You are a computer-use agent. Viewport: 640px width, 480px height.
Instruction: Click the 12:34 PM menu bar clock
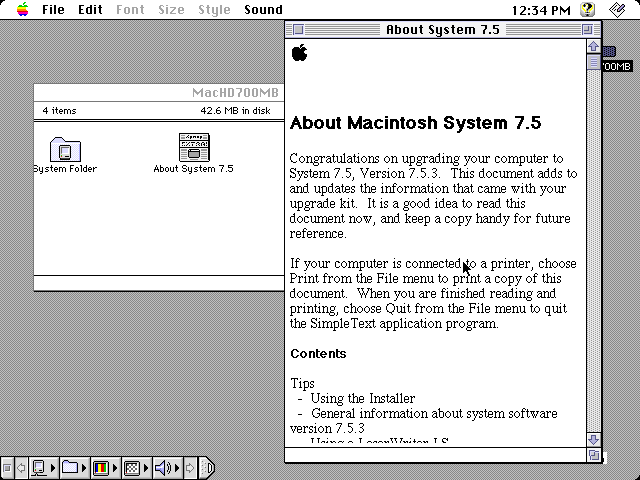541,10
